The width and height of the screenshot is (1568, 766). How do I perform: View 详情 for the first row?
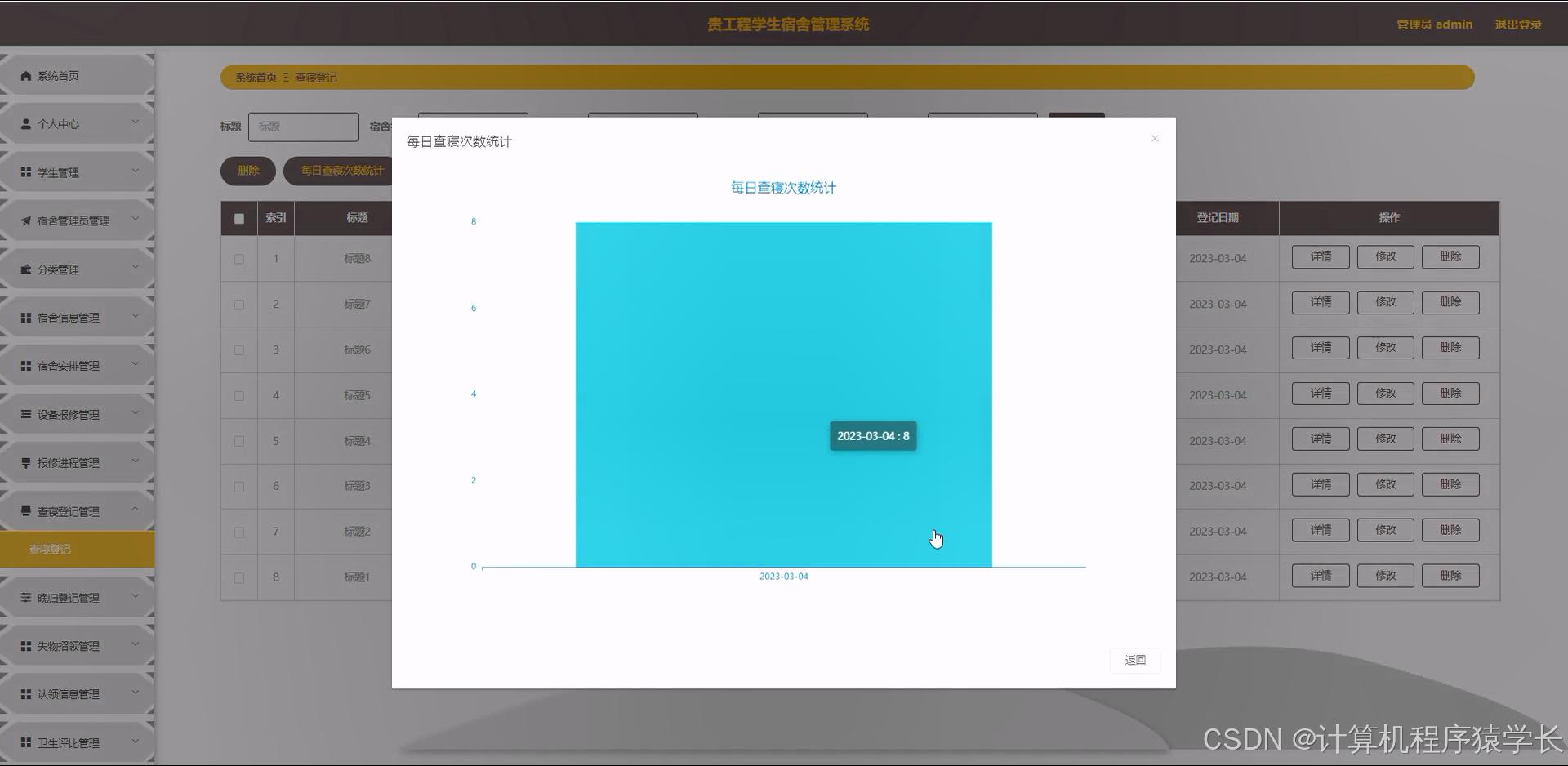click(x=1321, y=257)
